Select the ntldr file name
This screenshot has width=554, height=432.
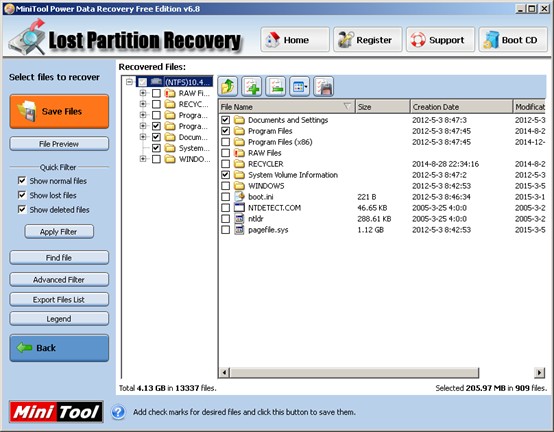[255, 219]
